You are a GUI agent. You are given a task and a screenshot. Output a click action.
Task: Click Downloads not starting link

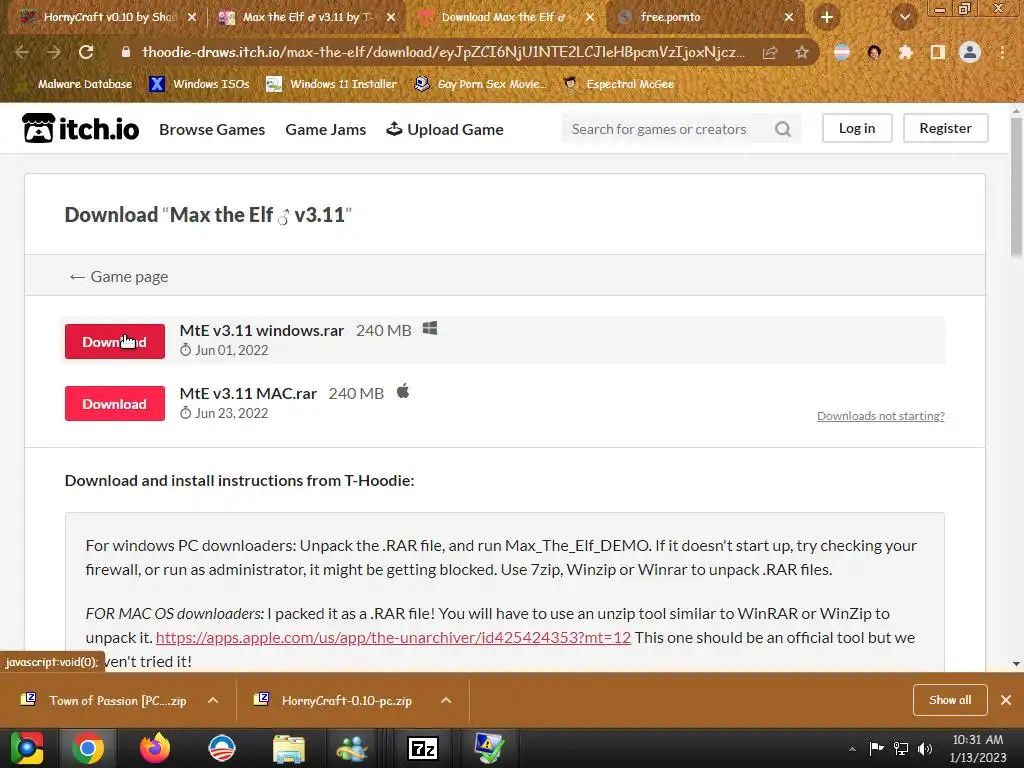pos(880,416)
